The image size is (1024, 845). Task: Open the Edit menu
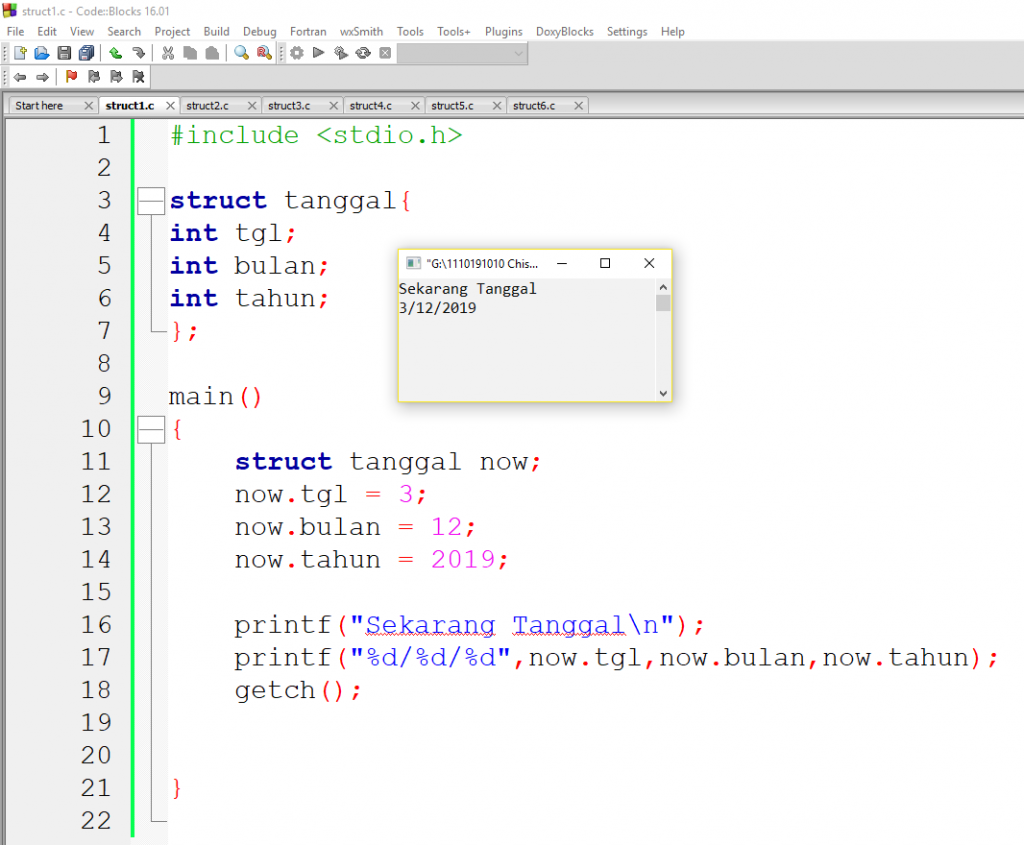(x=47, y=31)
